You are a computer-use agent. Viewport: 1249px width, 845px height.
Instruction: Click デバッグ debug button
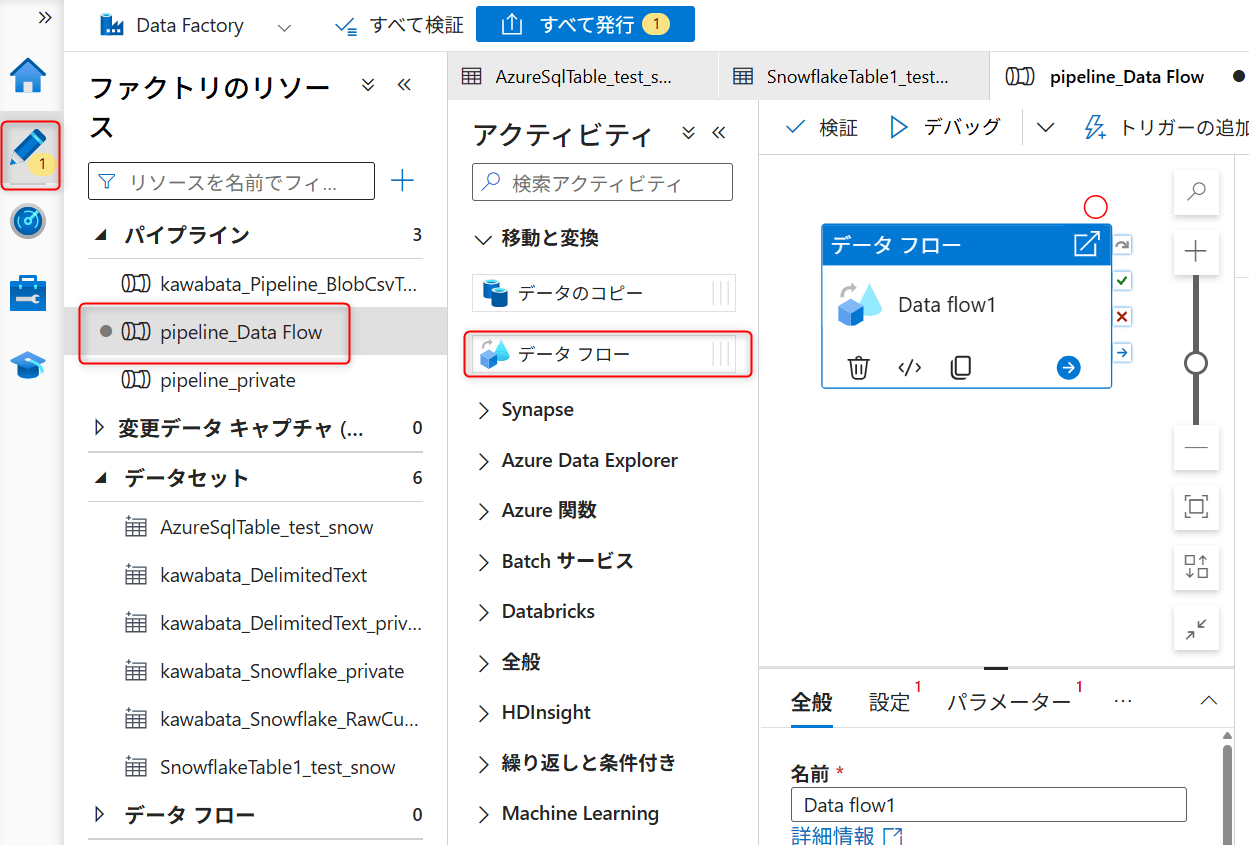click(944, 127)
